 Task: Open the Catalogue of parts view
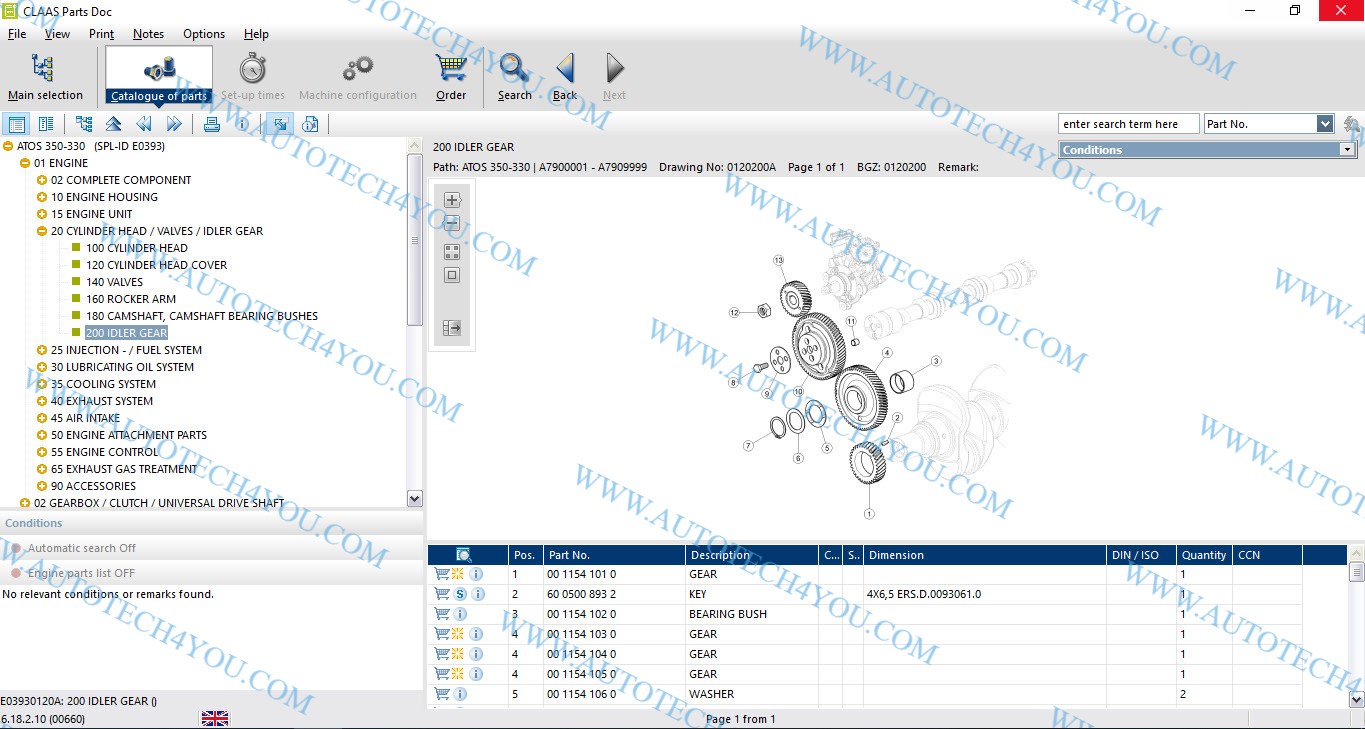(159, 75)
